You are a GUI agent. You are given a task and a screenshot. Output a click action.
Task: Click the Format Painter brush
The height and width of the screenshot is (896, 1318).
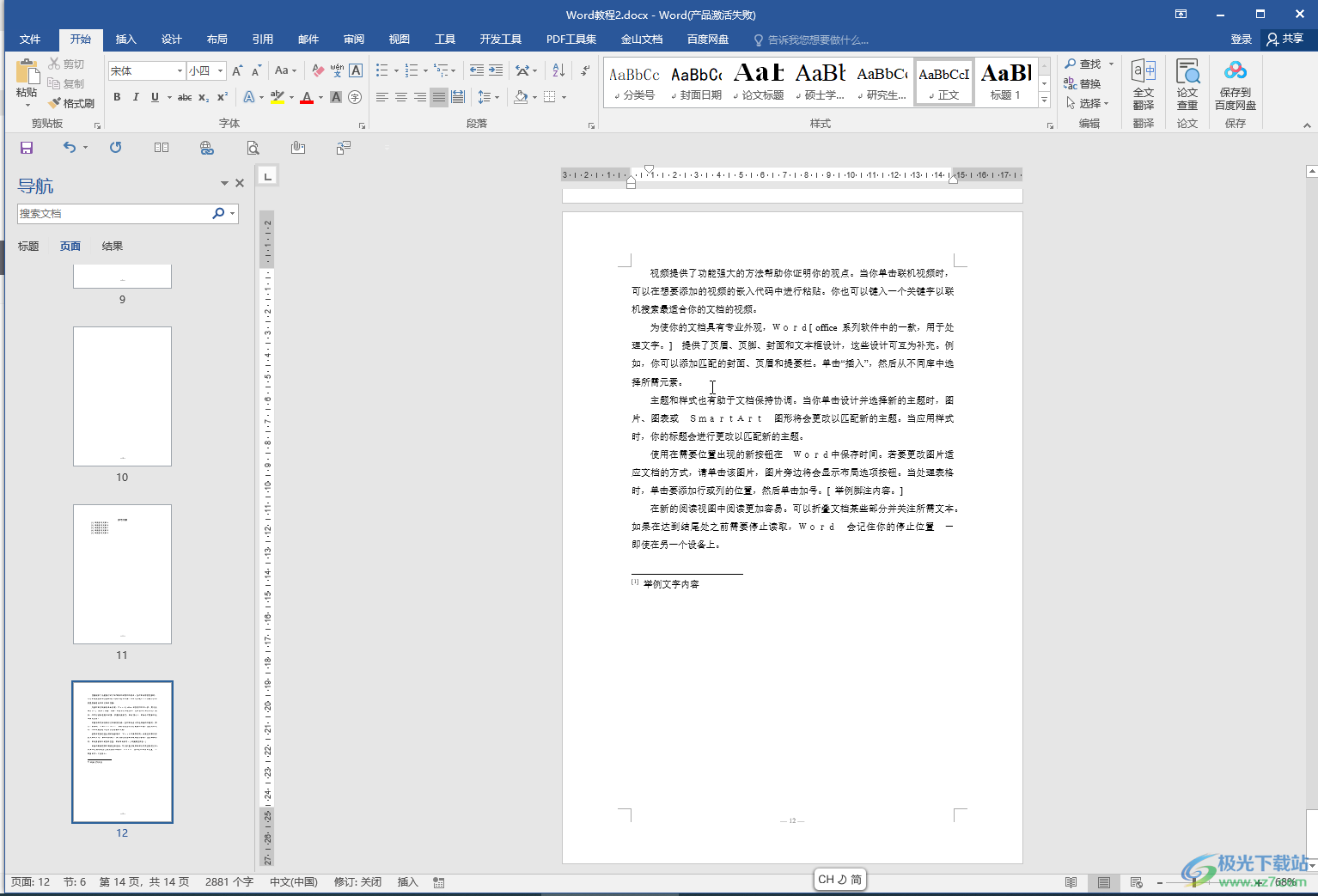(71, 103)
